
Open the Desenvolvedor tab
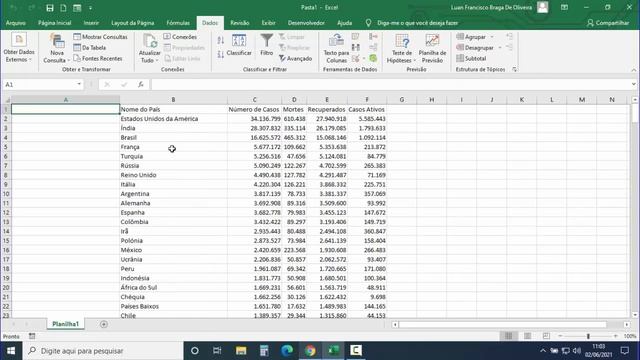point(306,23)
